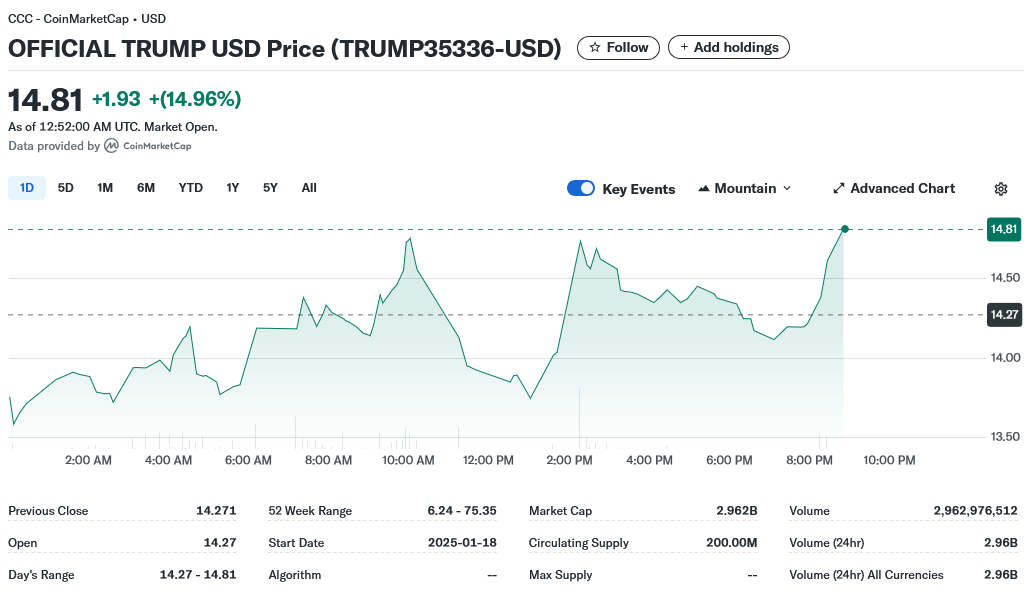This screenshot has width=1036, height=600.
Task: Click the Market Cap value 2.962B
Action: (x=737, y=511)
